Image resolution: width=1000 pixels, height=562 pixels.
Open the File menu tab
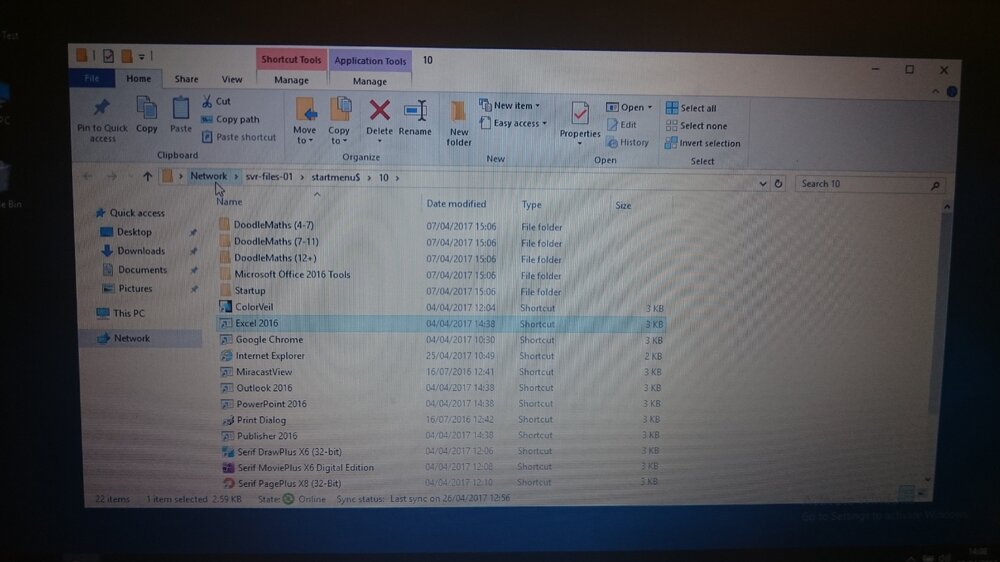click(x=92, y=78)
